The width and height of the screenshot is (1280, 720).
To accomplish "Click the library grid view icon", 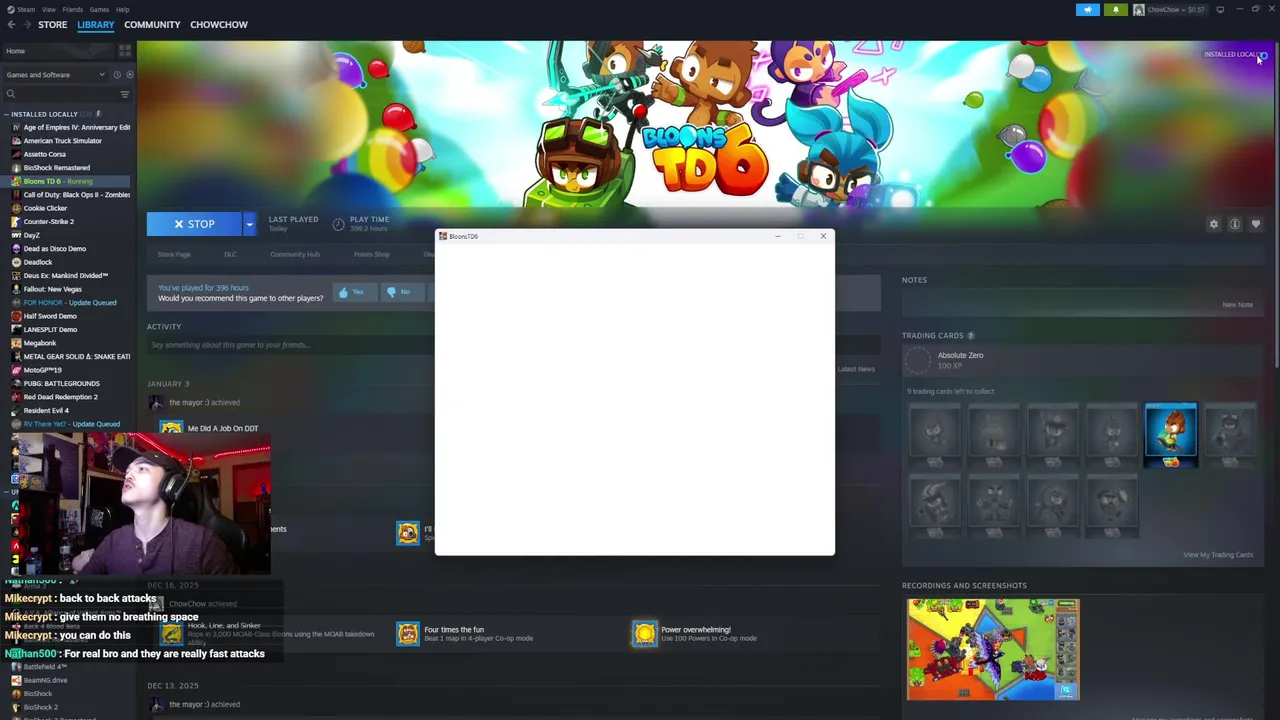I will click(125, 51).
